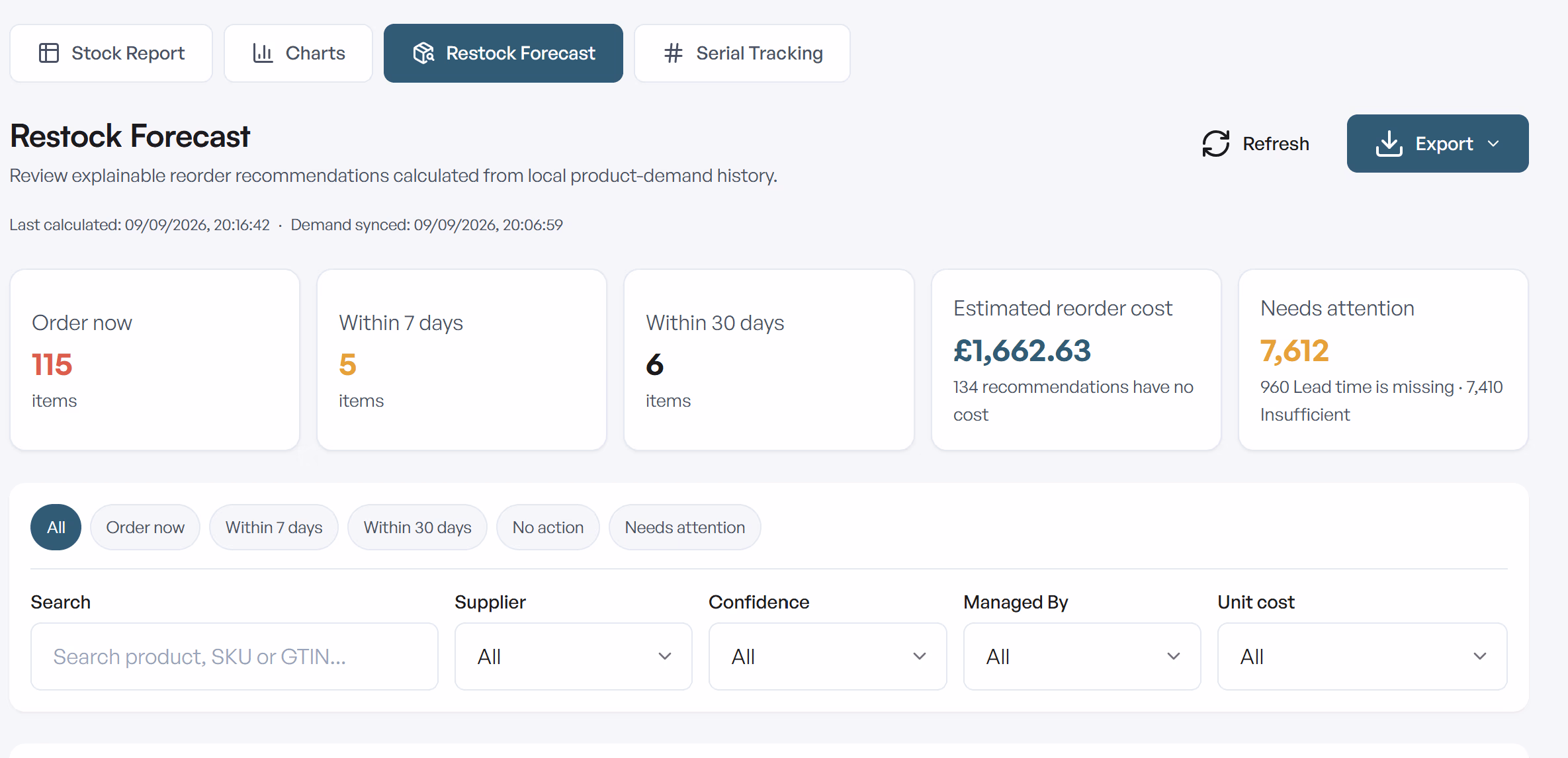
Task: Click the Export download icon
Action: pos(1389,143)
